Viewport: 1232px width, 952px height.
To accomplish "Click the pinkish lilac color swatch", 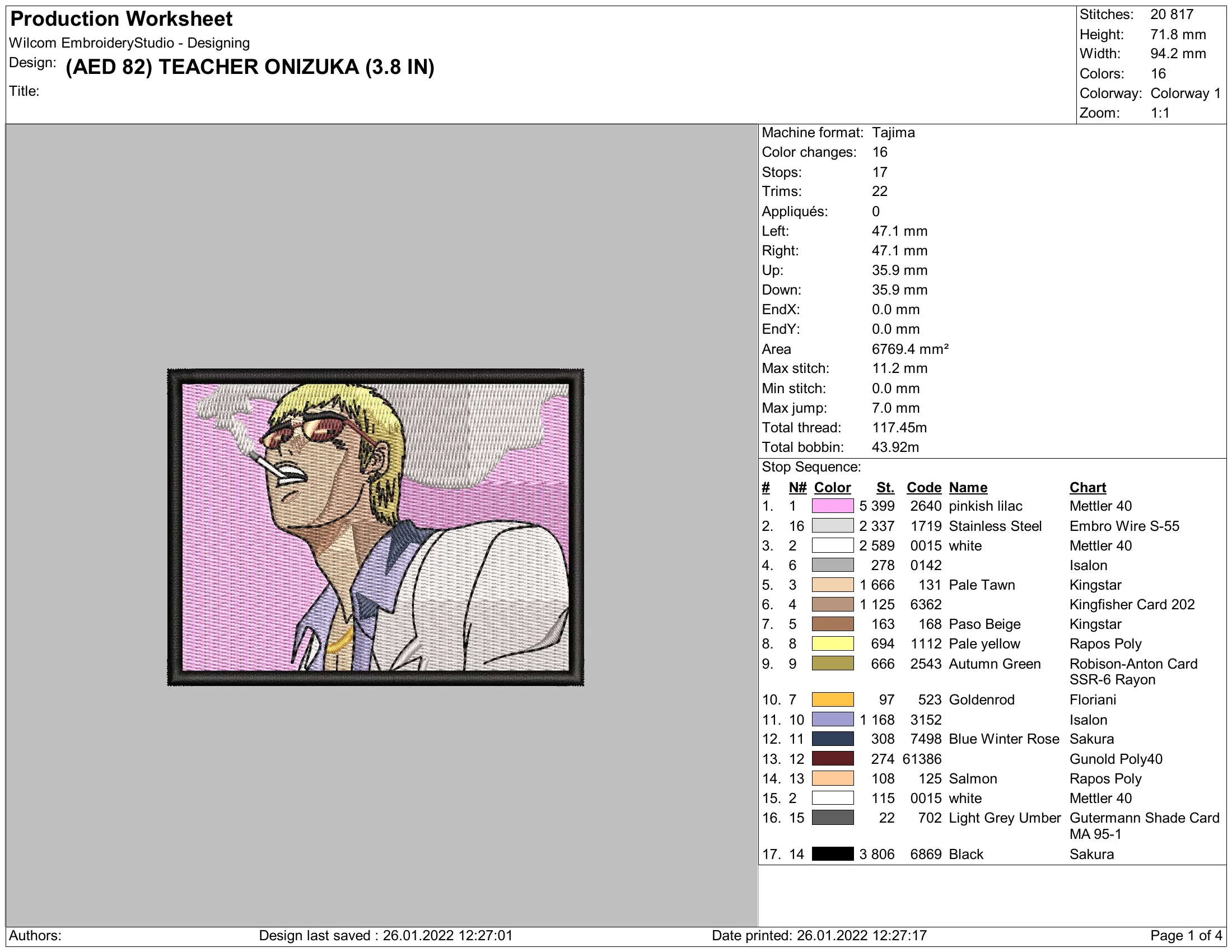I will 833,506.
